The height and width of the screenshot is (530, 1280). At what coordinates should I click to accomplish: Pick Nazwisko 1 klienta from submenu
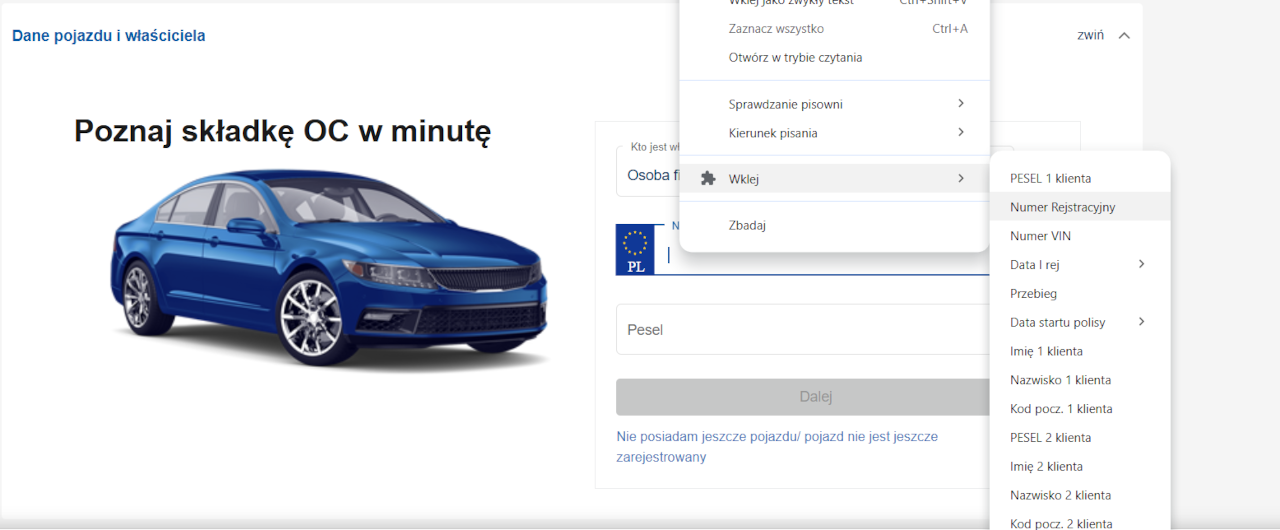(x=1060, y=380)
